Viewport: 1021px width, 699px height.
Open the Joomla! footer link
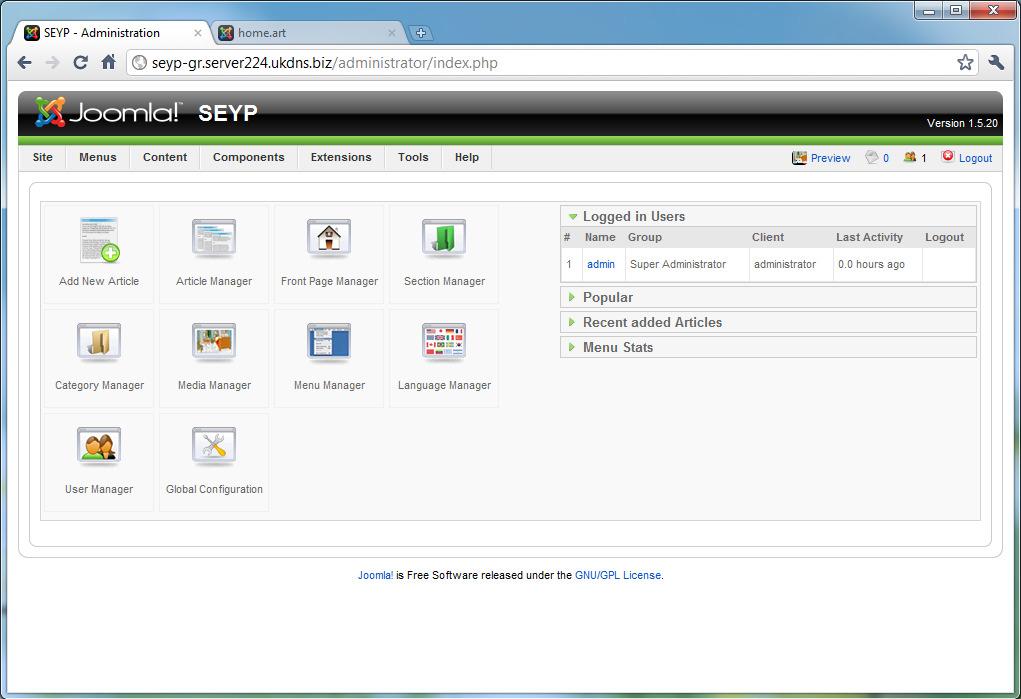(376, 575)
